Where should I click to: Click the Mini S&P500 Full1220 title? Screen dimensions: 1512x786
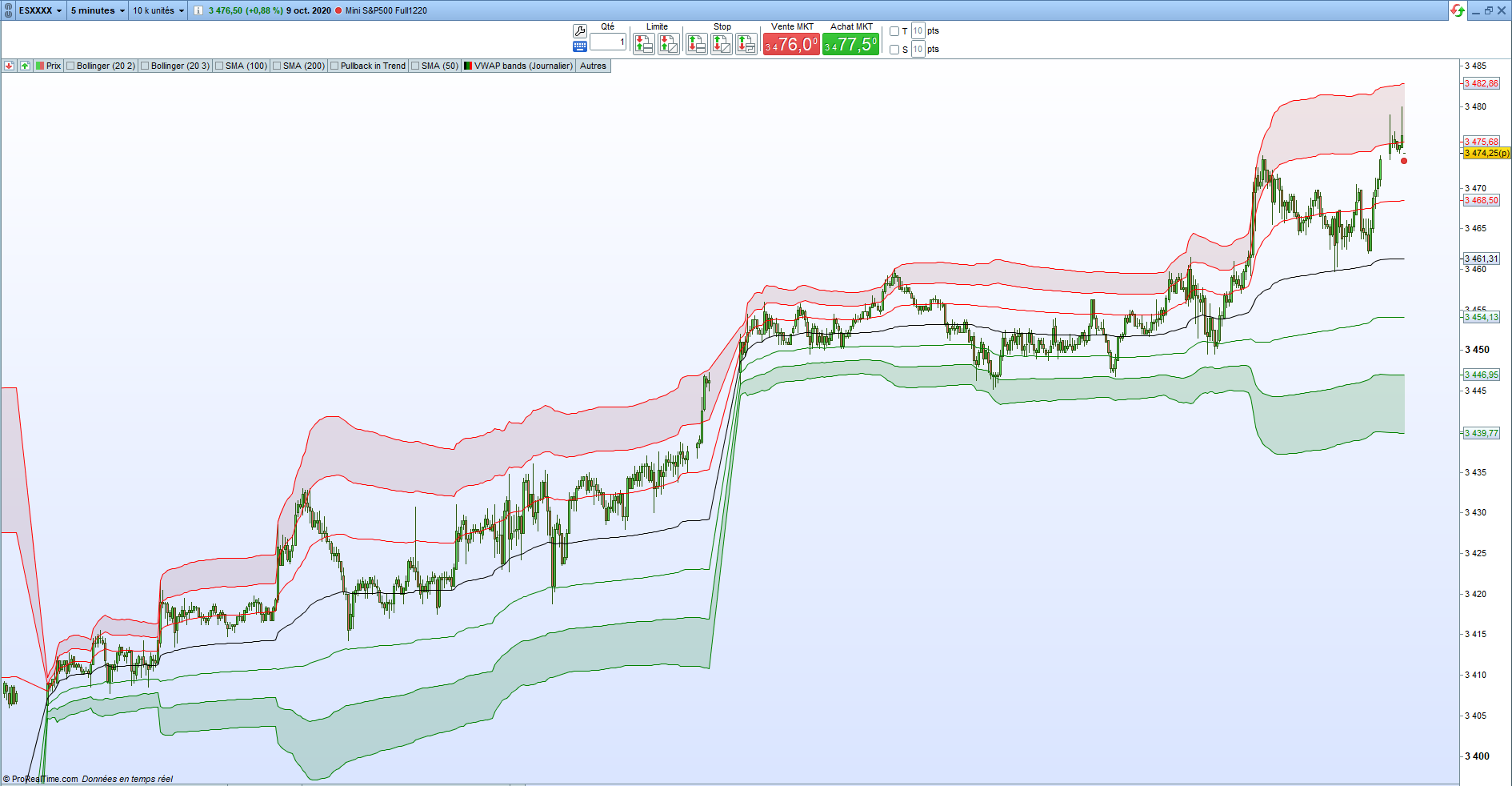(x=386, y=10)
